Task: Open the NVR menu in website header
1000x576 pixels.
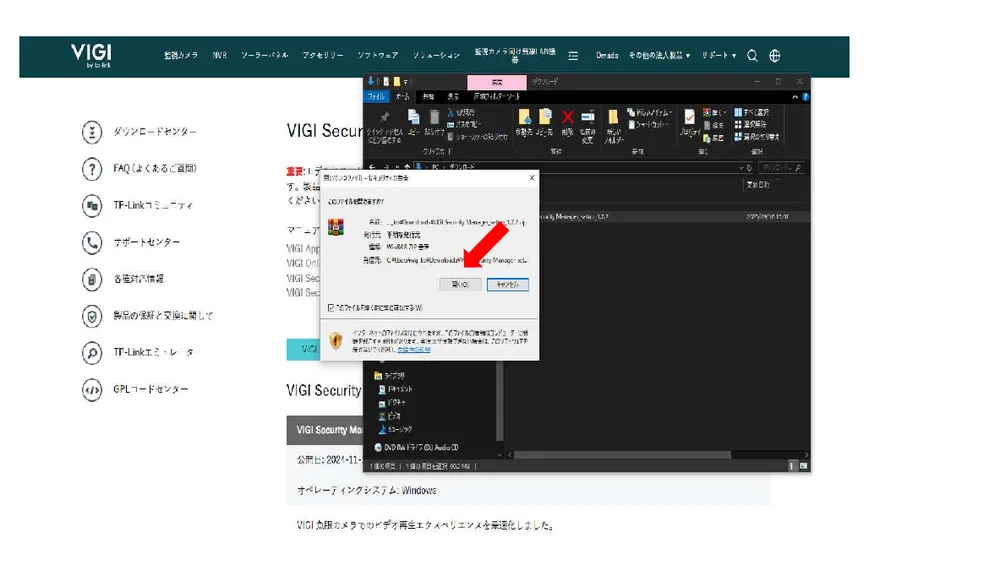Action: [220, 55]
